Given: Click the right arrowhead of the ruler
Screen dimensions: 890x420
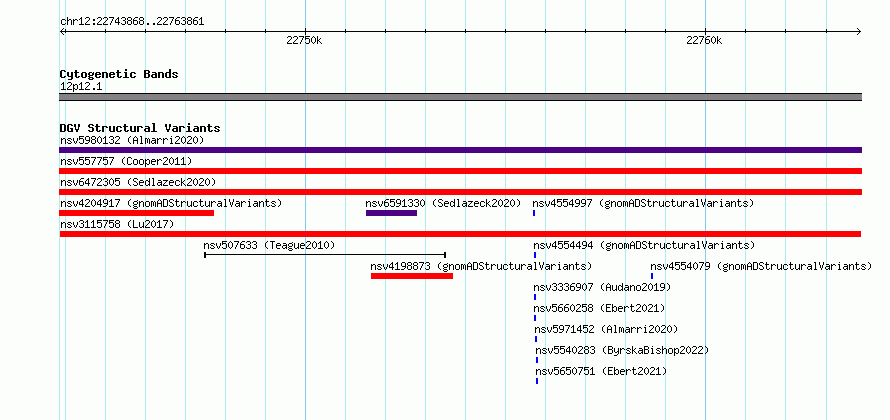Looking at the screenshot, I should pyautogui.click(x=859, y=31).
